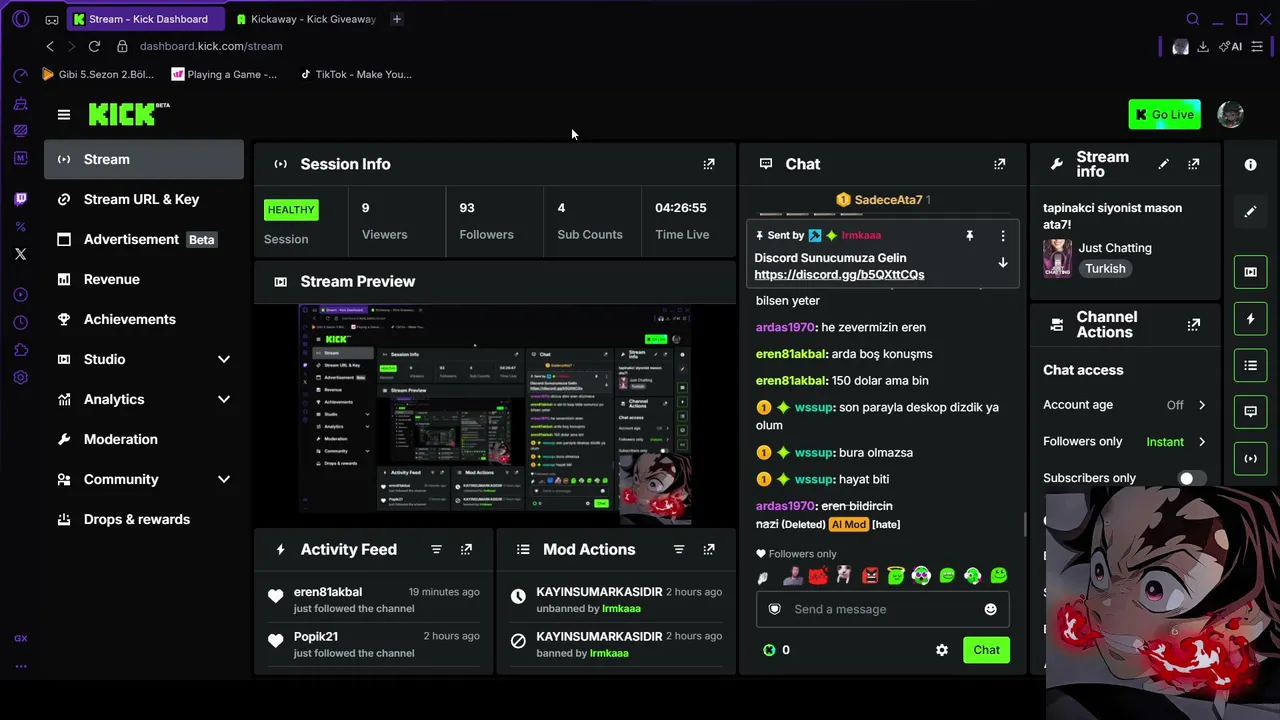Open Stream URL & Key page

point(144,199)
